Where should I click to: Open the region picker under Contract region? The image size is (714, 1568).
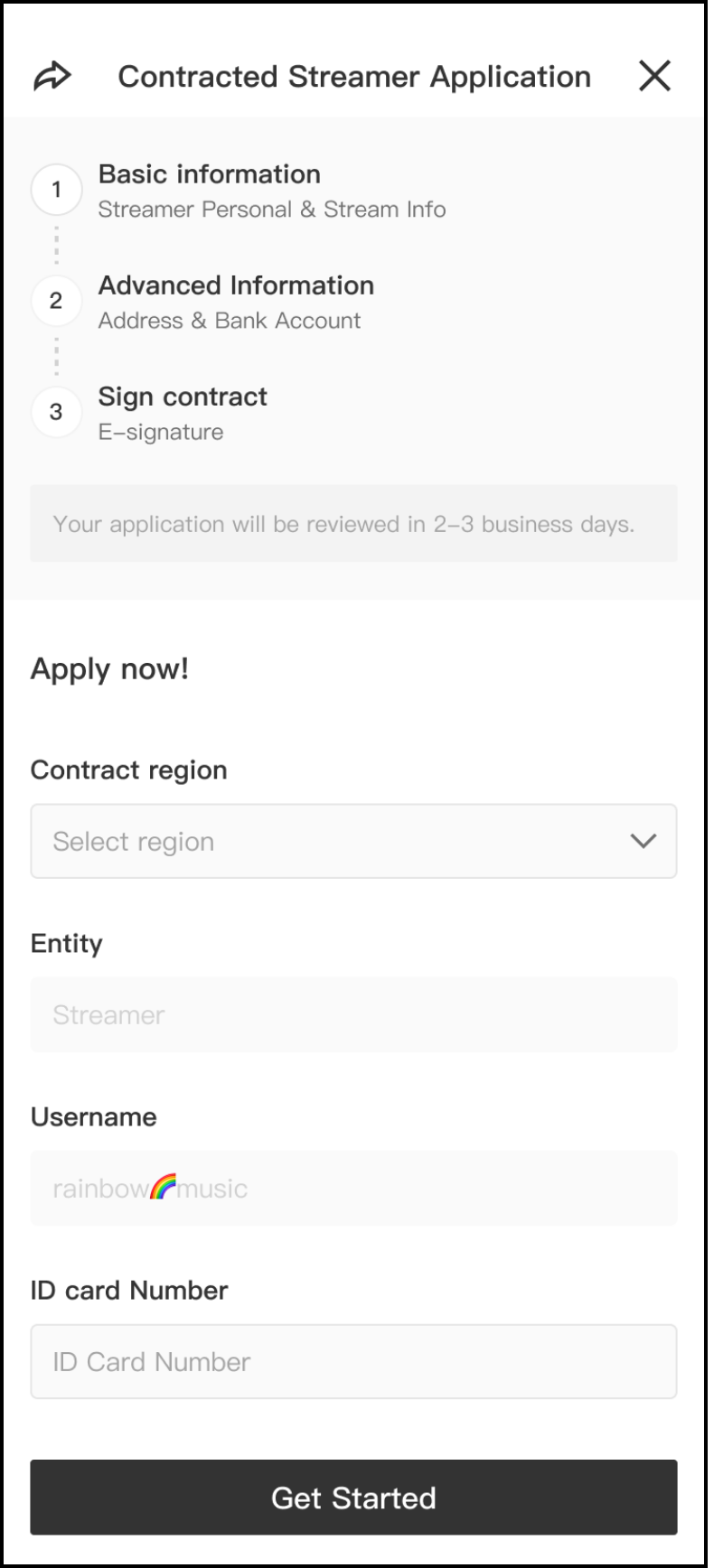[352, 841]
